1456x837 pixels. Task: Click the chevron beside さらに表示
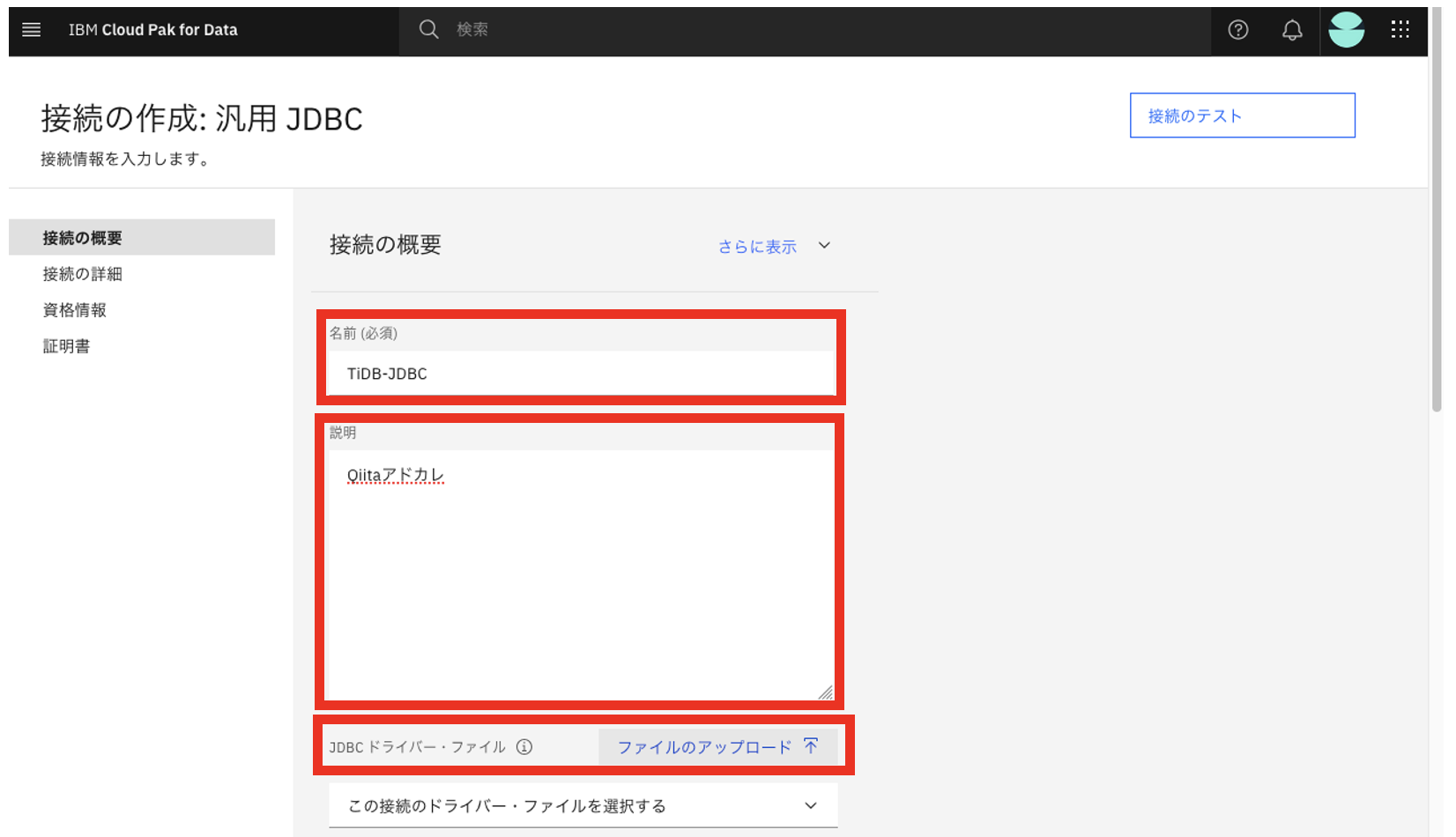[x=824, y=246]
